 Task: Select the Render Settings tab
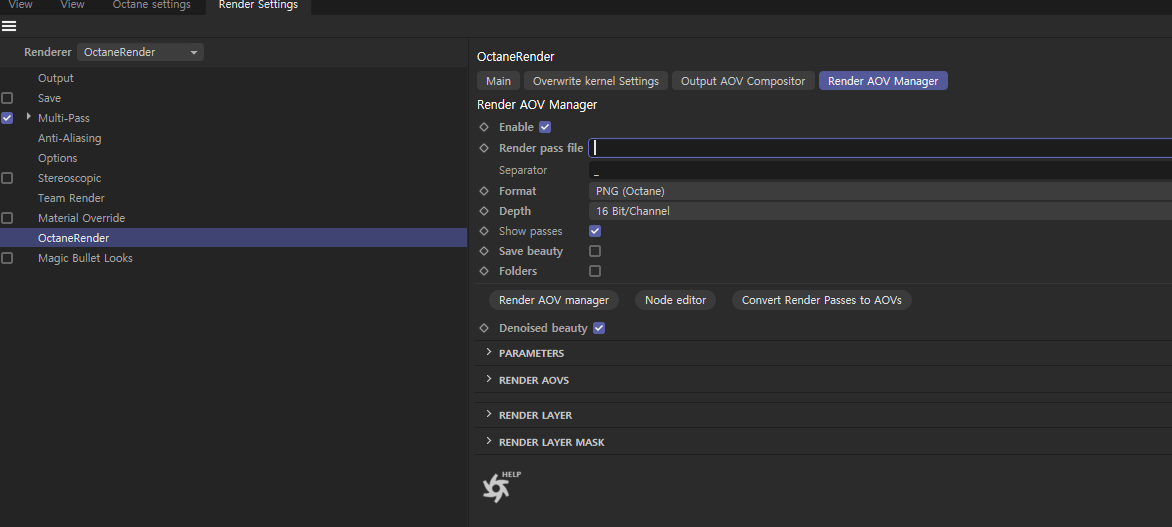coord(258,5)
